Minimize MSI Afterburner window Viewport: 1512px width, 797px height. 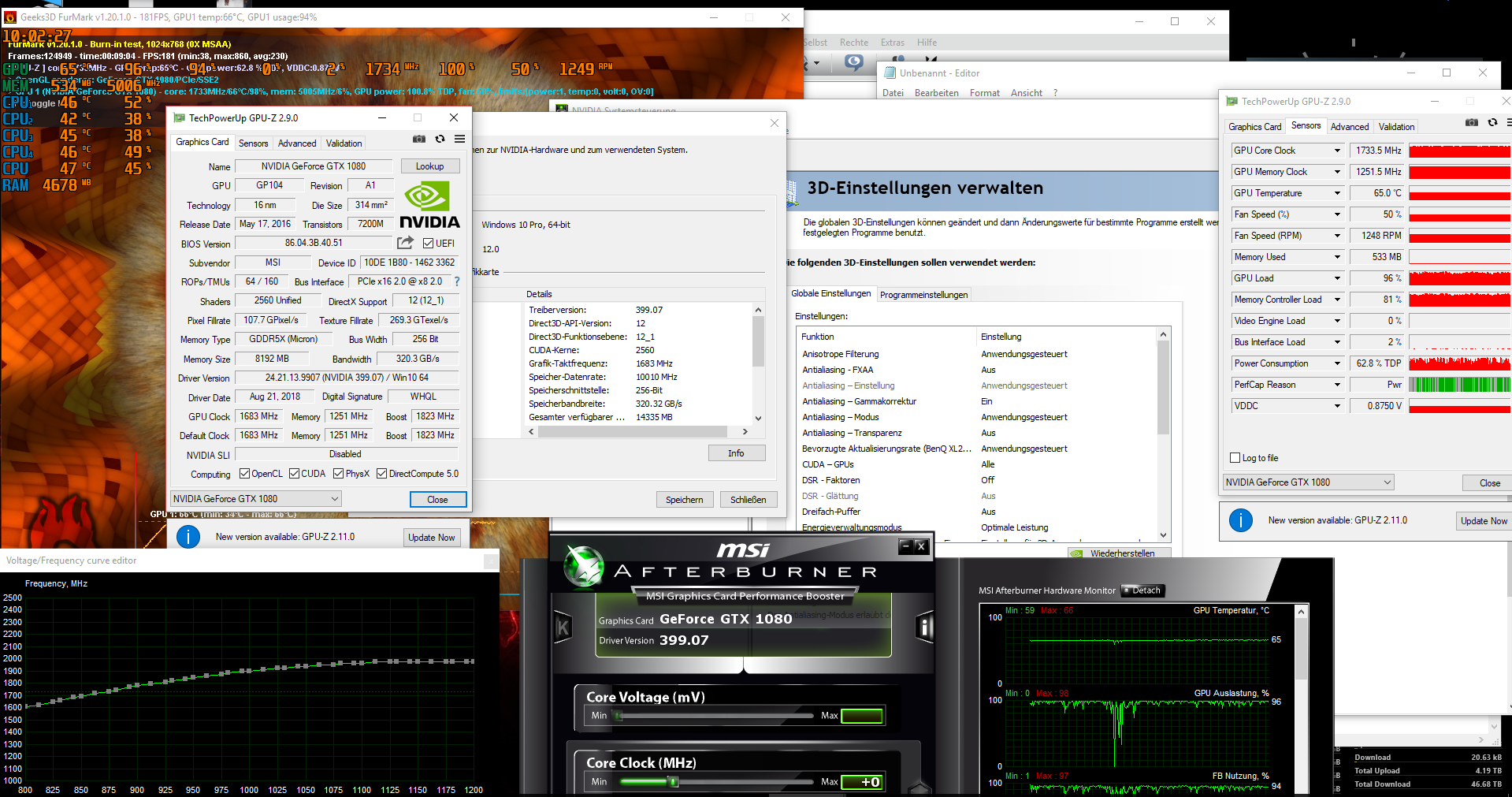coord(905,546)
